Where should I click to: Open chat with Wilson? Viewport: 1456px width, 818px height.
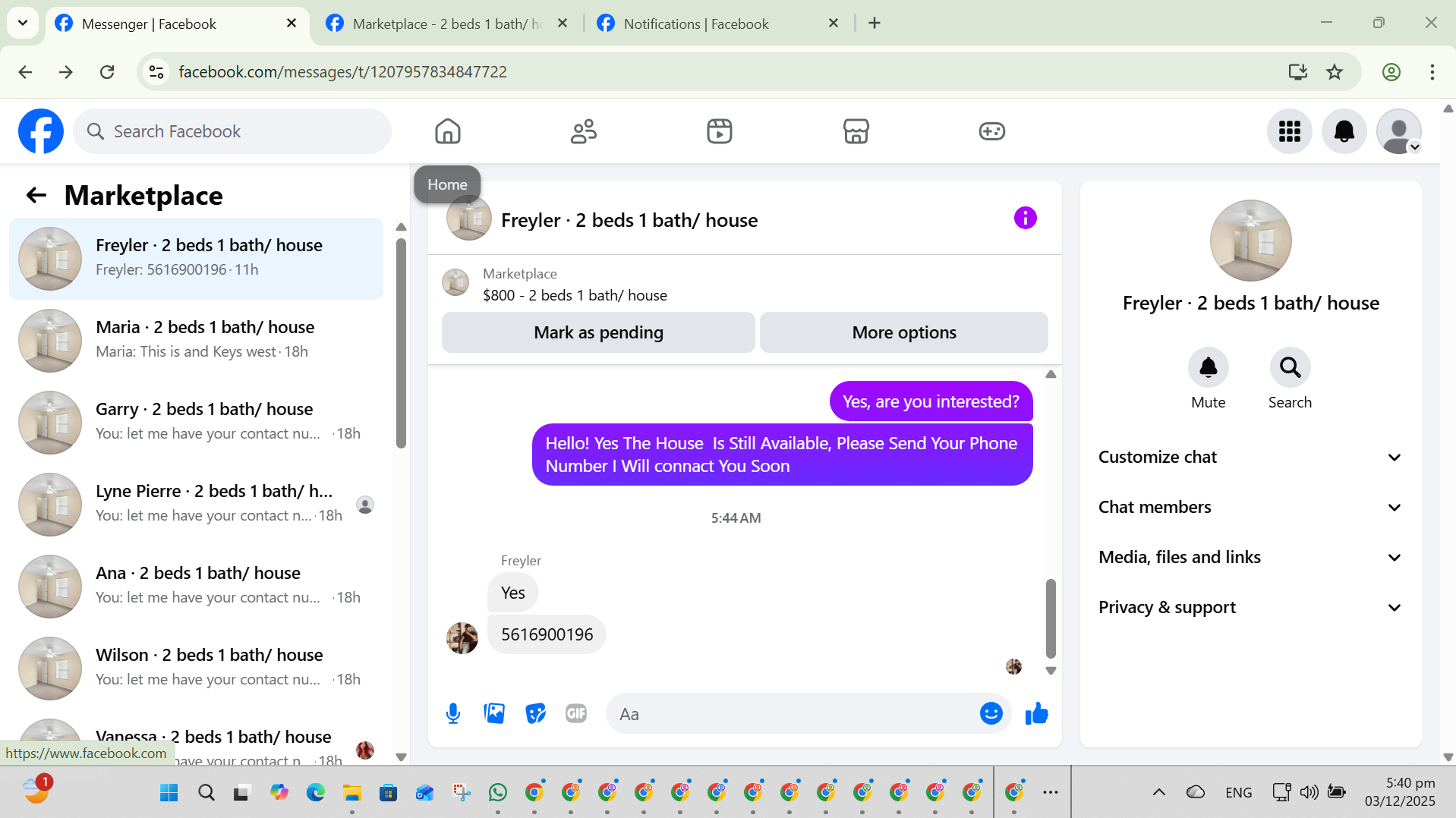coord(196,669)
